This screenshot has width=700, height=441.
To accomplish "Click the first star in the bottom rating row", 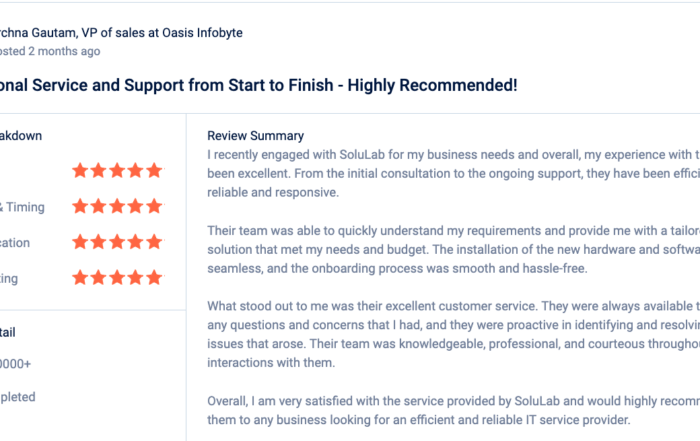I will (x=80, y=278).
